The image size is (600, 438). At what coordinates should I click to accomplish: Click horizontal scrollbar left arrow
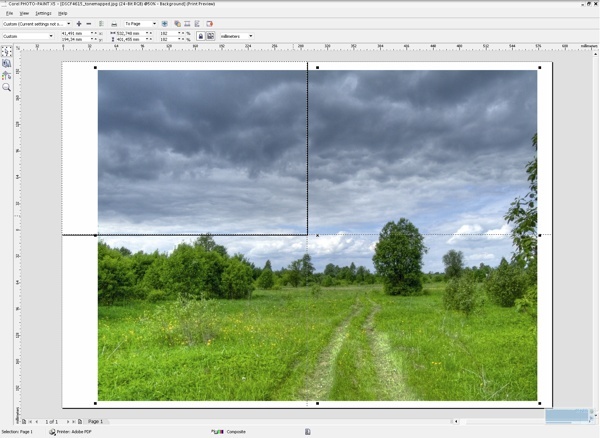[x=456, y=421]
